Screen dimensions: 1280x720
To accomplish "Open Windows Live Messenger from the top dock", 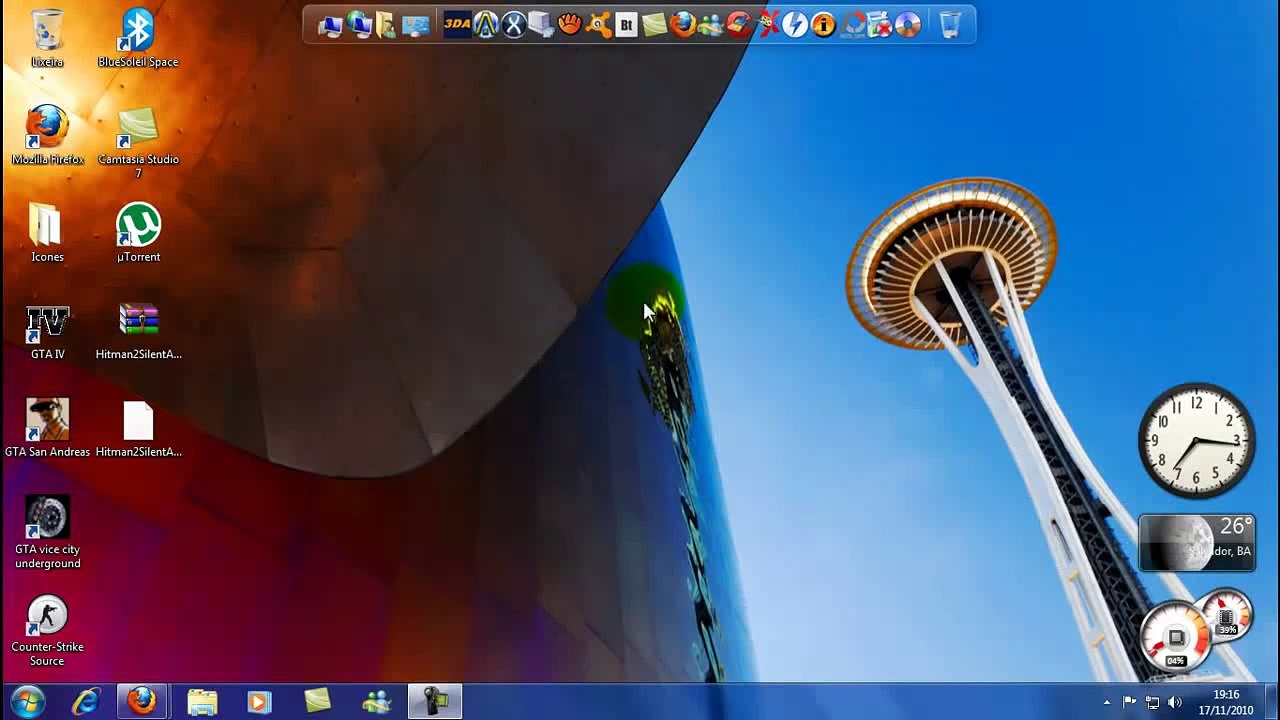I will [709, 25].
